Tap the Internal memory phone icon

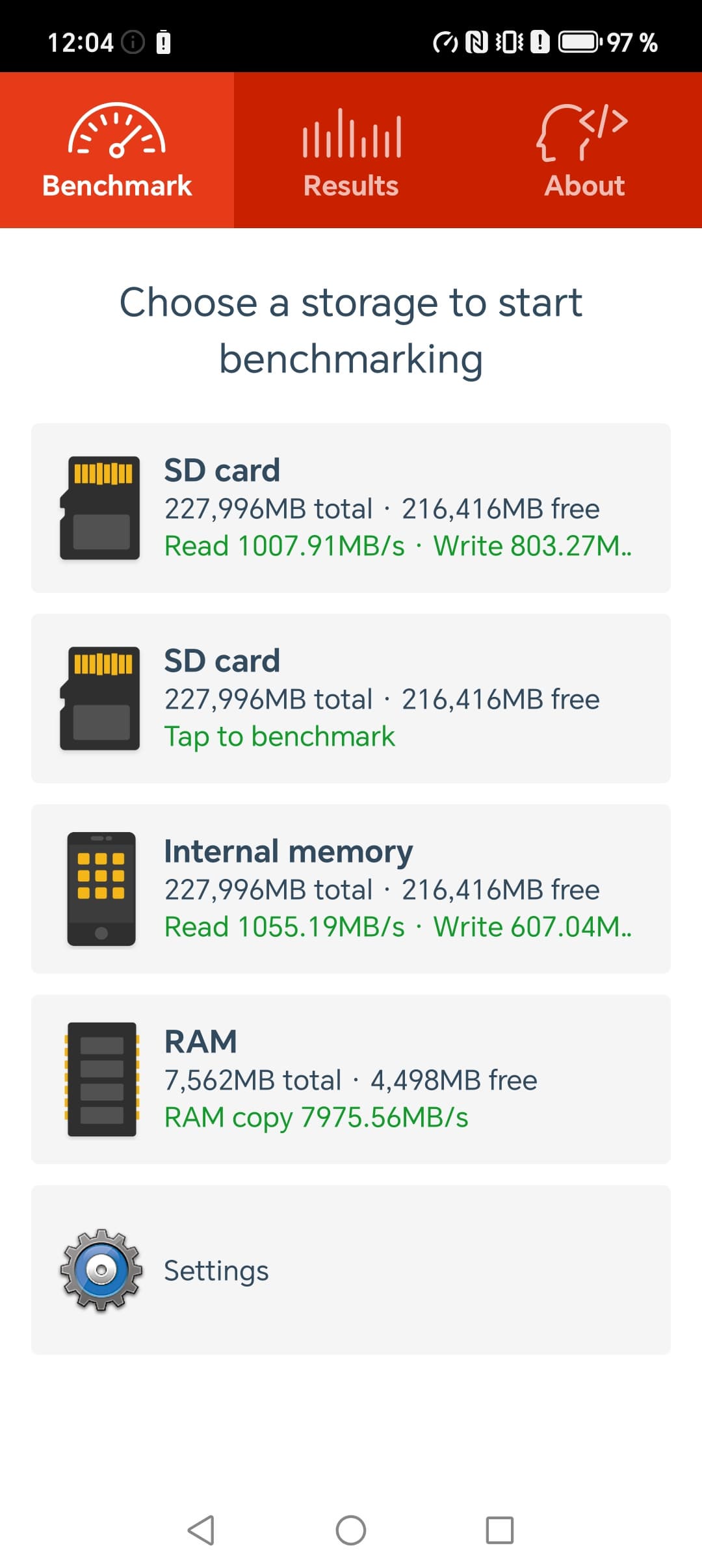click(101, 889)
